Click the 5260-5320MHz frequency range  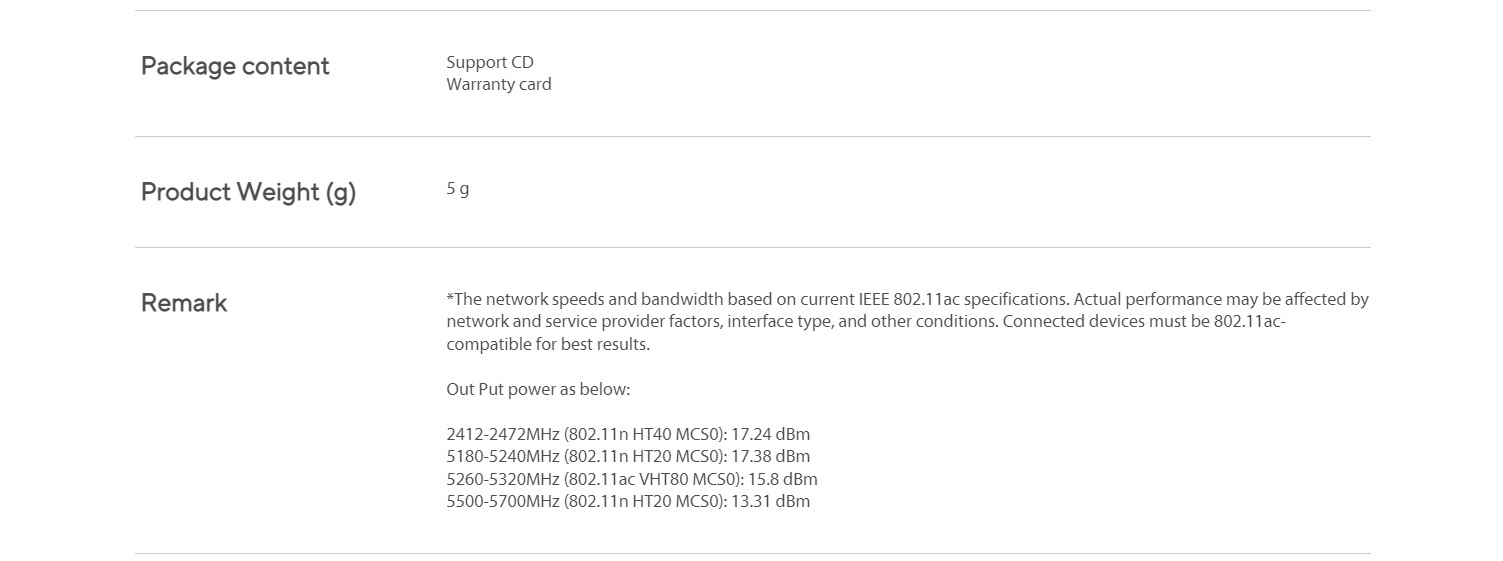click(x=502, y=479)
